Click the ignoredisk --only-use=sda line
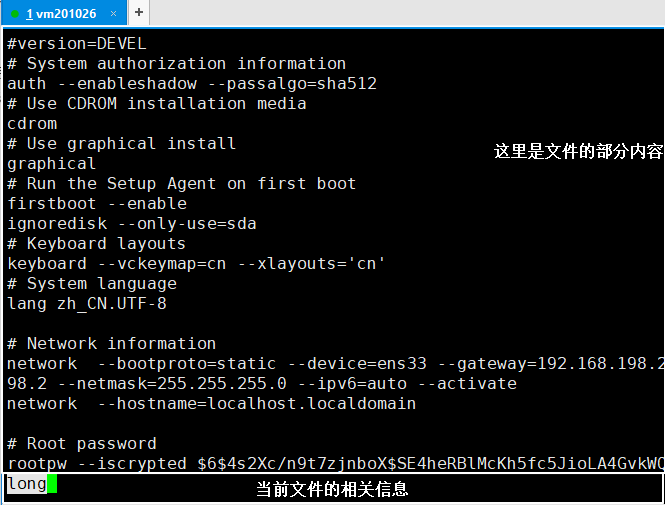This screenshot has height=505, width=665. [x=131, y=224]
